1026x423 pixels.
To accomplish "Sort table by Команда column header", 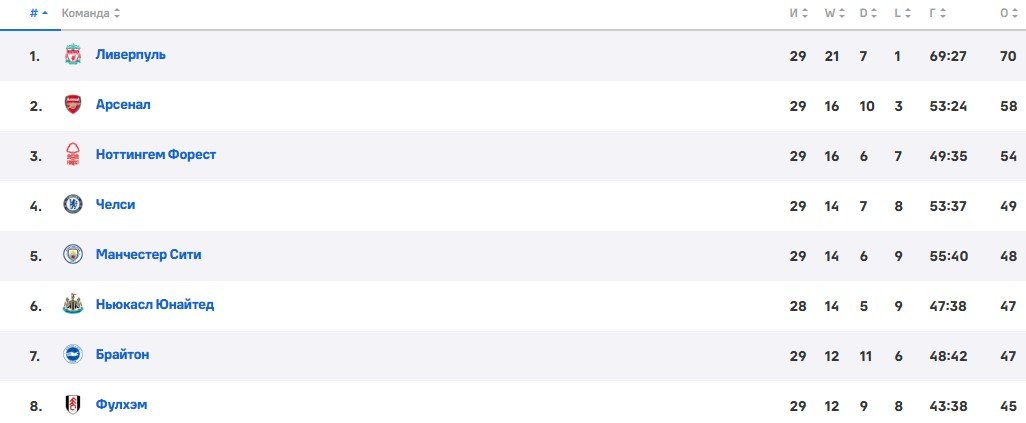I will pyautogui.click(x=90, y=14).
